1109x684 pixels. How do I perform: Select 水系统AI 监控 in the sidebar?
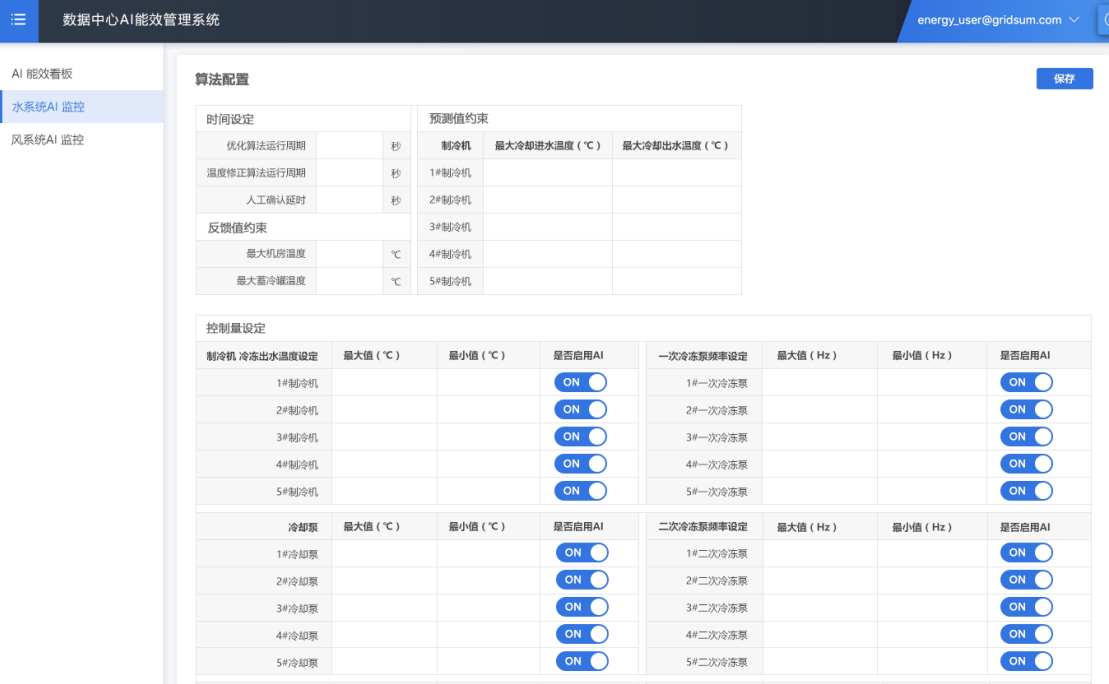click(48, 107)
